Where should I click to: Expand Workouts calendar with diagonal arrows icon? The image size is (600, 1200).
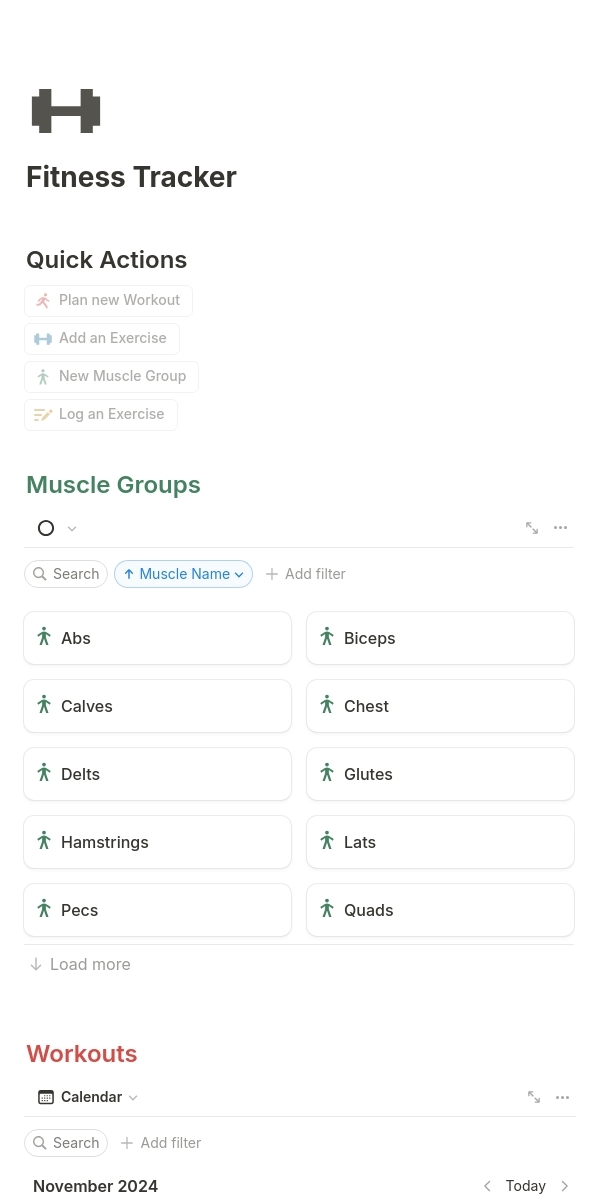533,1096
